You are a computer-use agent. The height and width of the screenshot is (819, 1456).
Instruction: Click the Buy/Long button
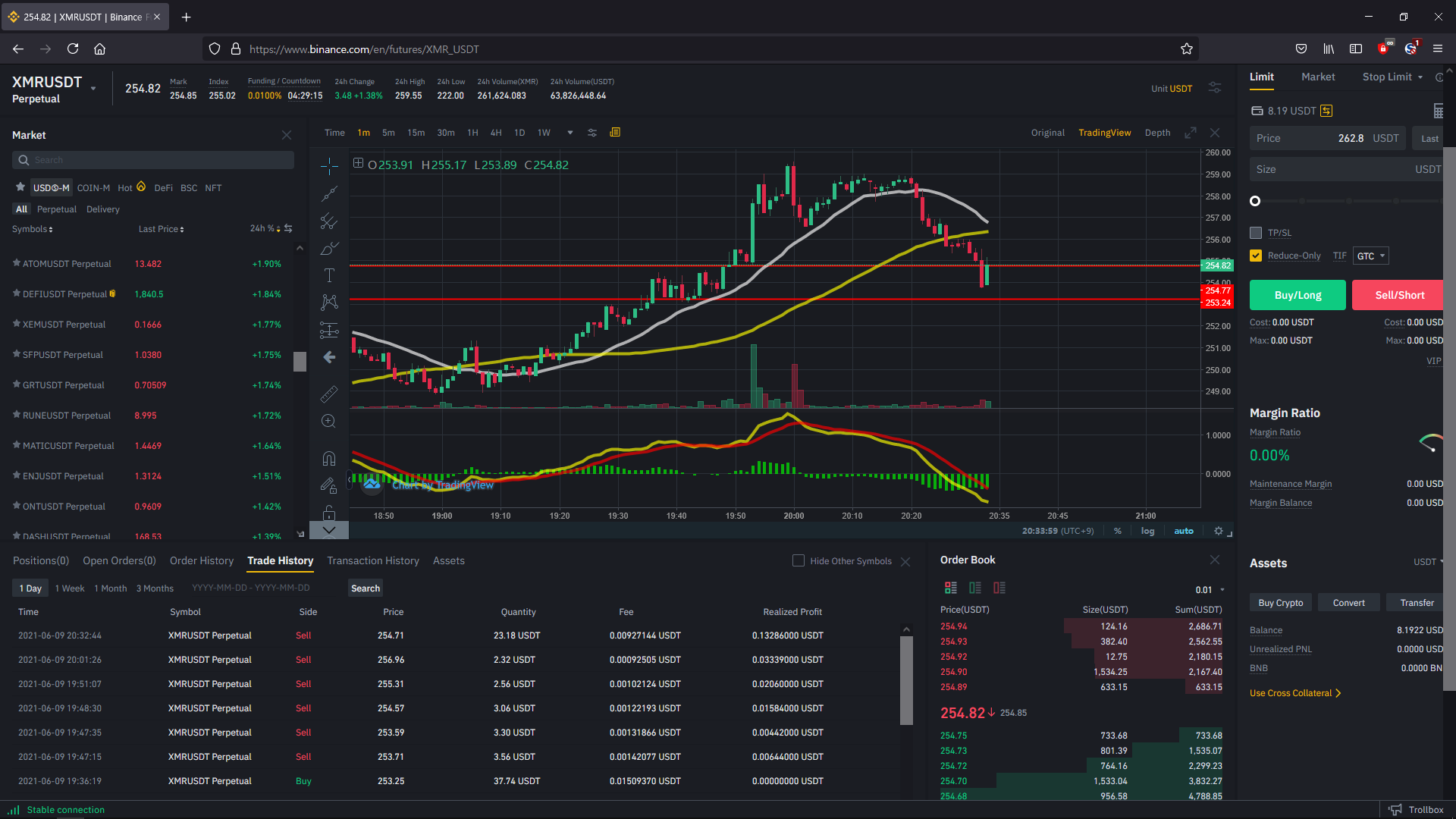pos(1298,295)
